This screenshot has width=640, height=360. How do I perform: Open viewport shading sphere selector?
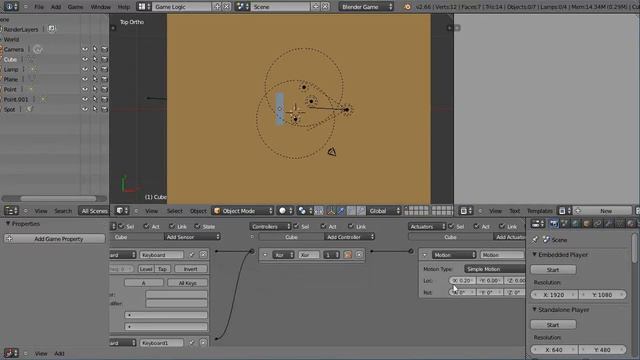click(285, 211)
